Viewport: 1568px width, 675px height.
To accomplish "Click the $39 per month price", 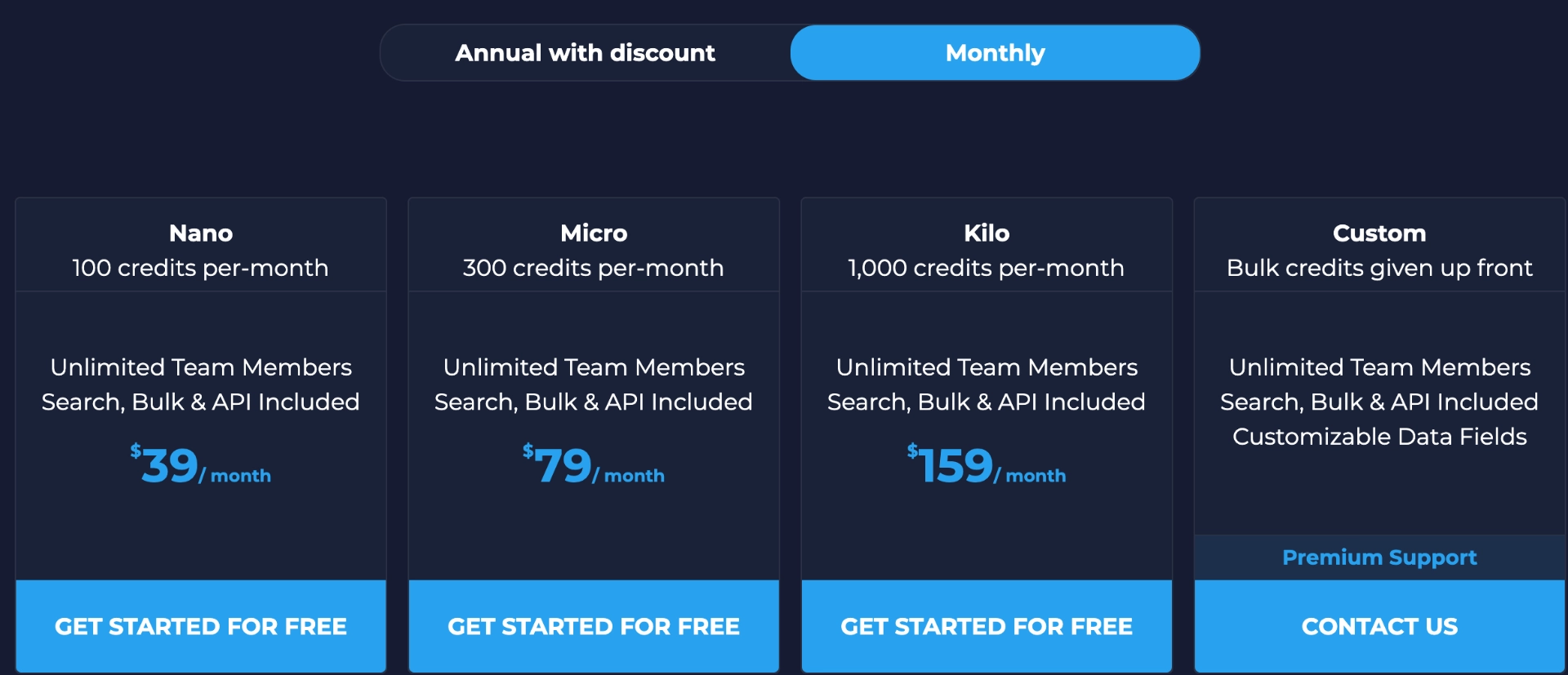I will (x=201, y=467).
